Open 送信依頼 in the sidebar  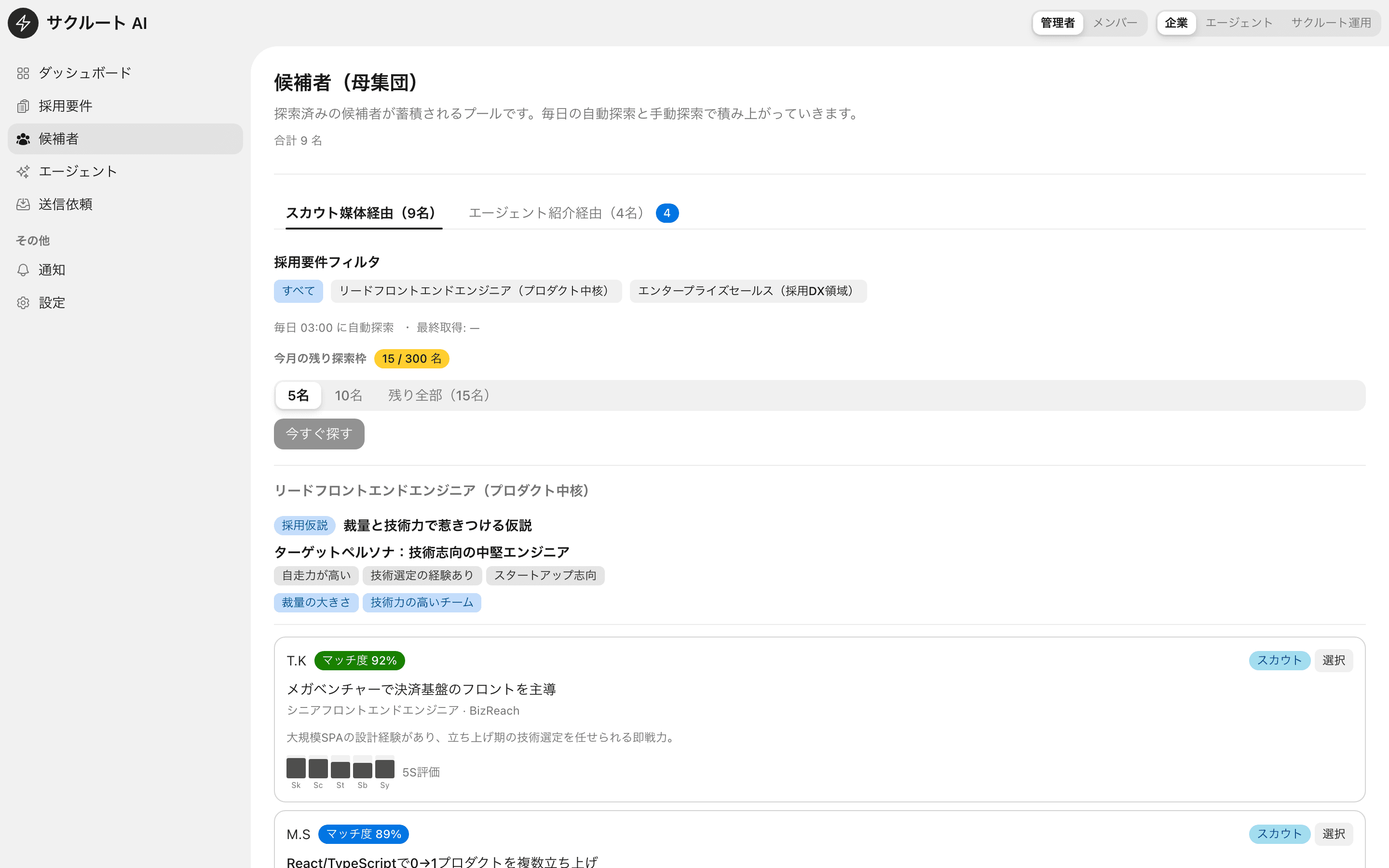click(125, 204)
